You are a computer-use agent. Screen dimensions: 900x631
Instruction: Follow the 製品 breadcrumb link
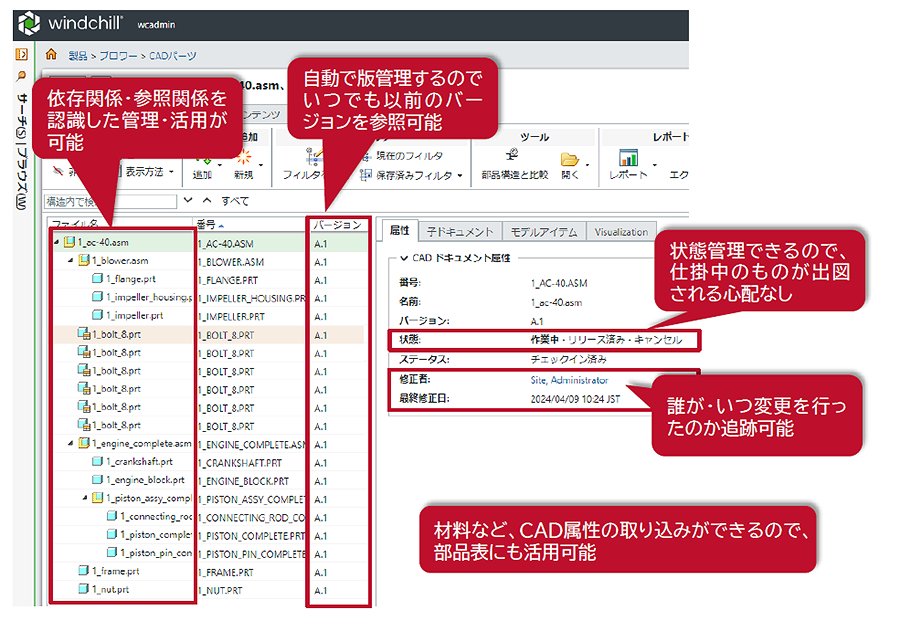coord(77,56)
